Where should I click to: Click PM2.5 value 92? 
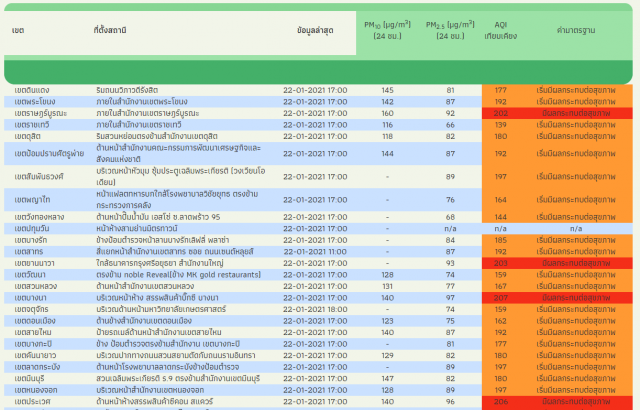(450, 113)
